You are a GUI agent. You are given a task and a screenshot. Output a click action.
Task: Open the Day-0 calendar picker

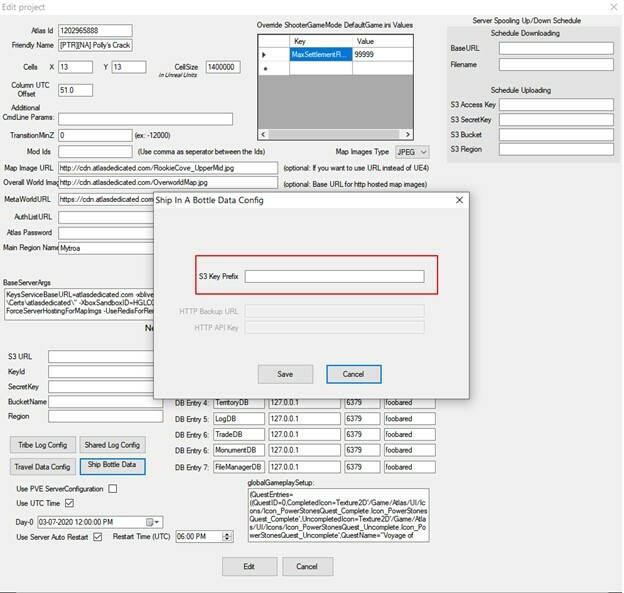tap(152, 522)
